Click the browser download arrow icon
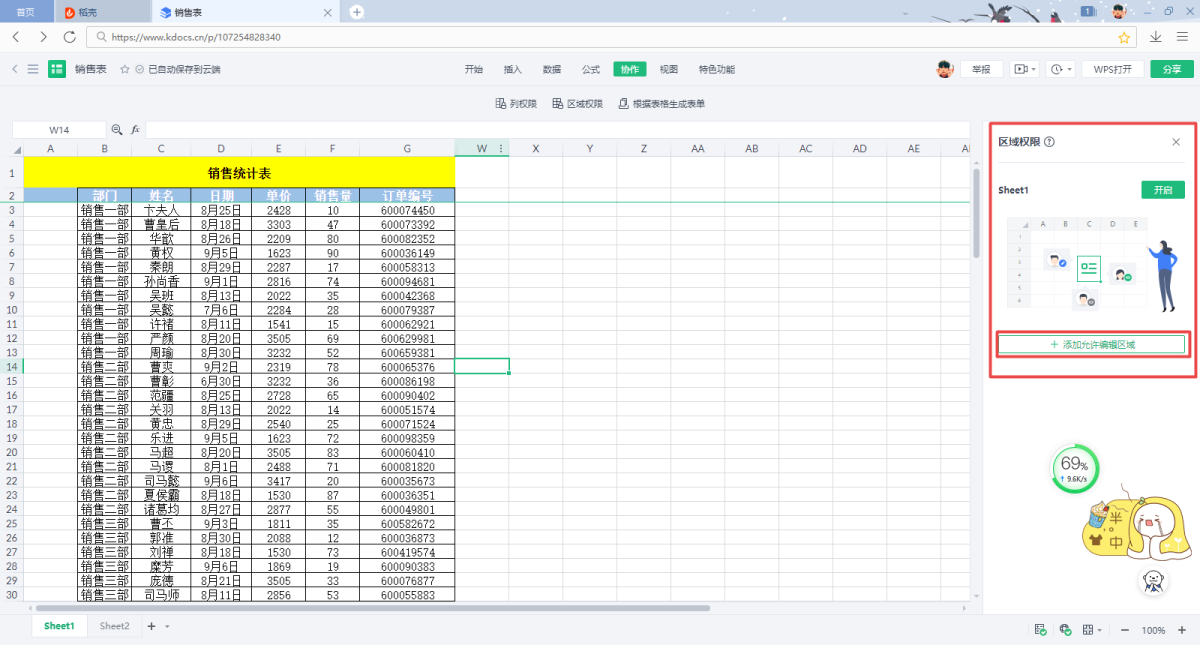 [1156, 37]
